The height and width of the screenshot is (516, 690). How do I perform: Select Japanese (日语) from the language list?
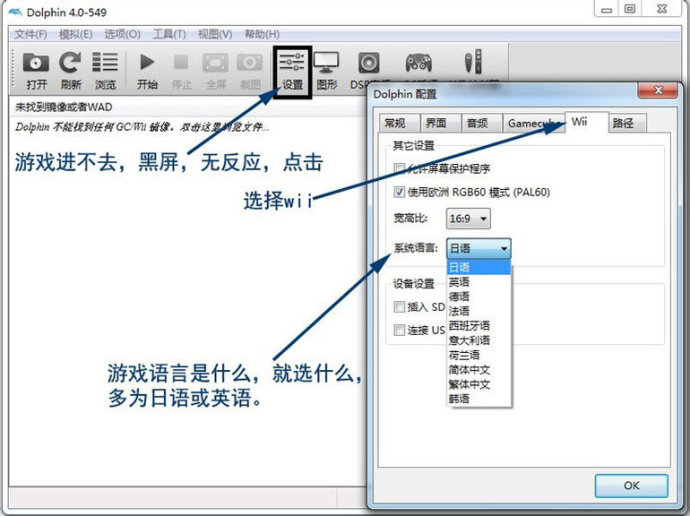pyautogui.click(x=479, y=267)
